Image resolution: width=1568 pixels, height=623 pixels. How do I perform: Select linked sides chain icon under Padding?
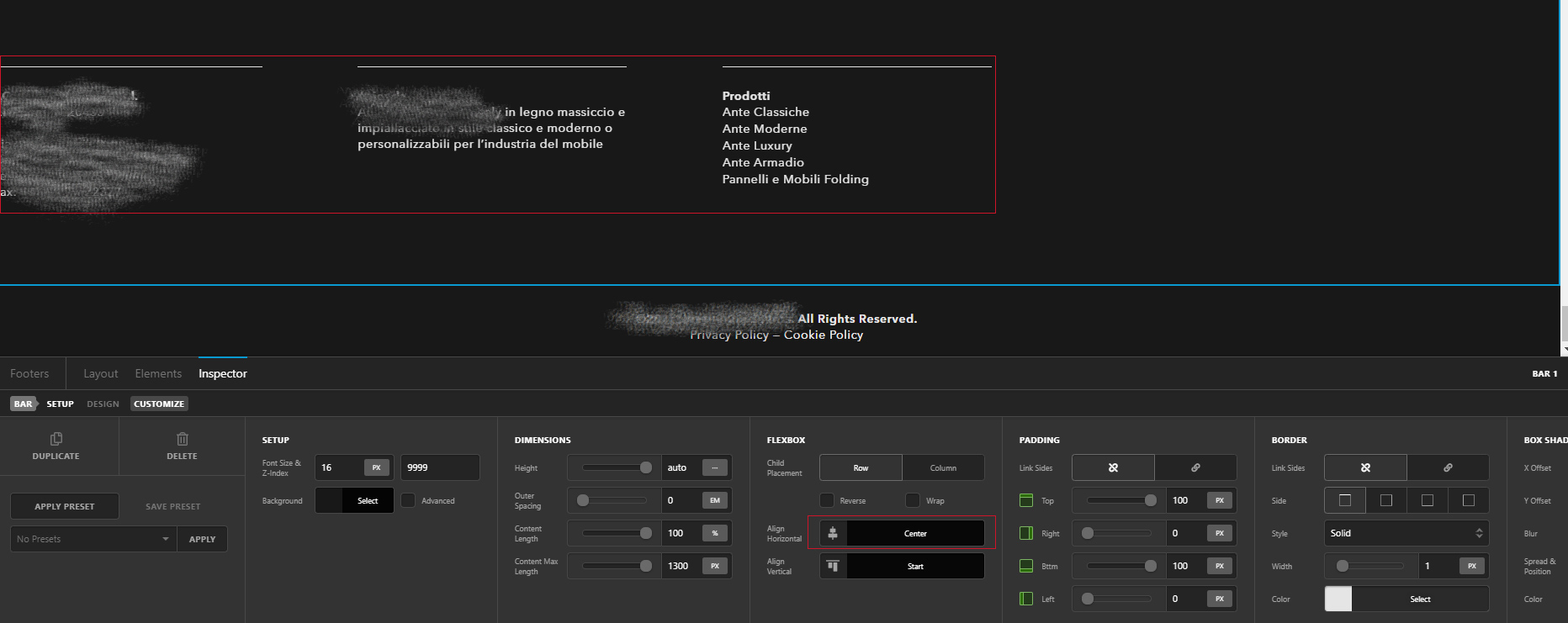pos(1195,467)
